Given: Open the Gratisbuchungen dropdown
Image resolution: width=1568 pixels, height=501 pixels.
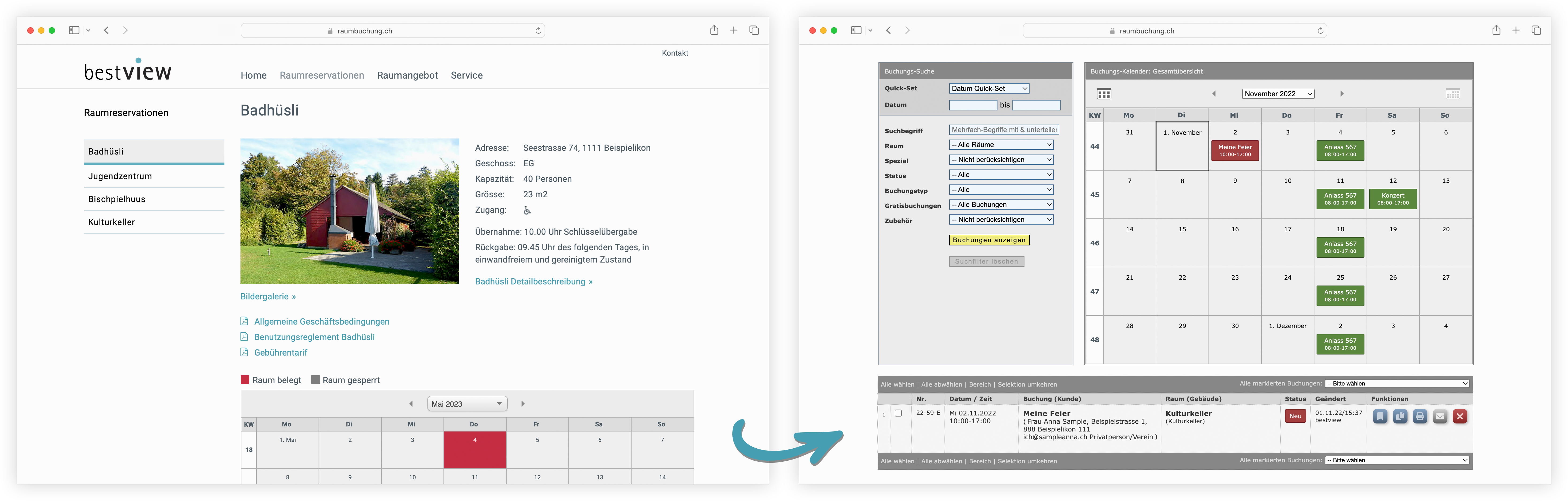Looking at the screenshot, I should 1001,205.
